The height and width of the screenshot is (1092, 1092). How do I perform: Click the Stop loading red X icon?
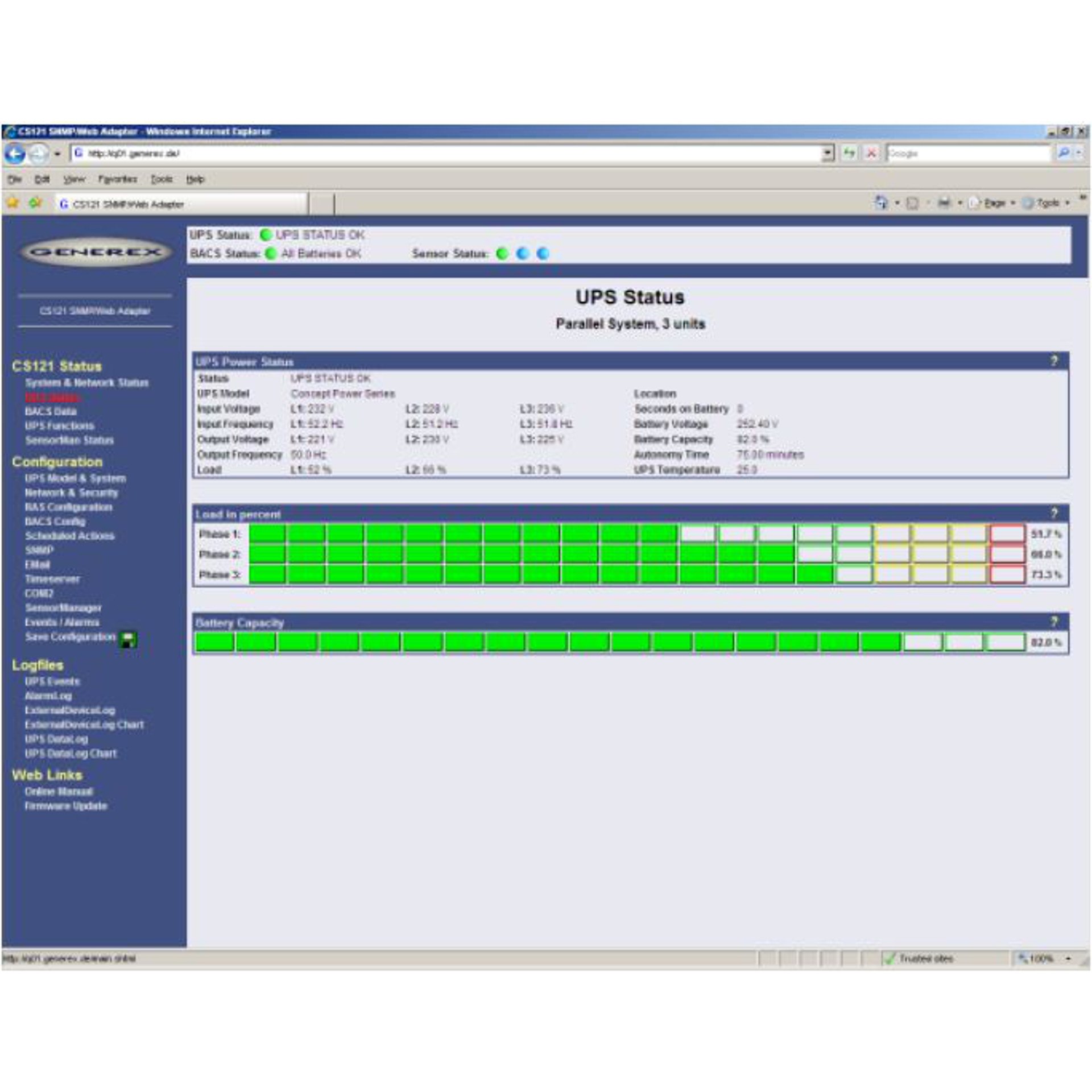point(871,154)
